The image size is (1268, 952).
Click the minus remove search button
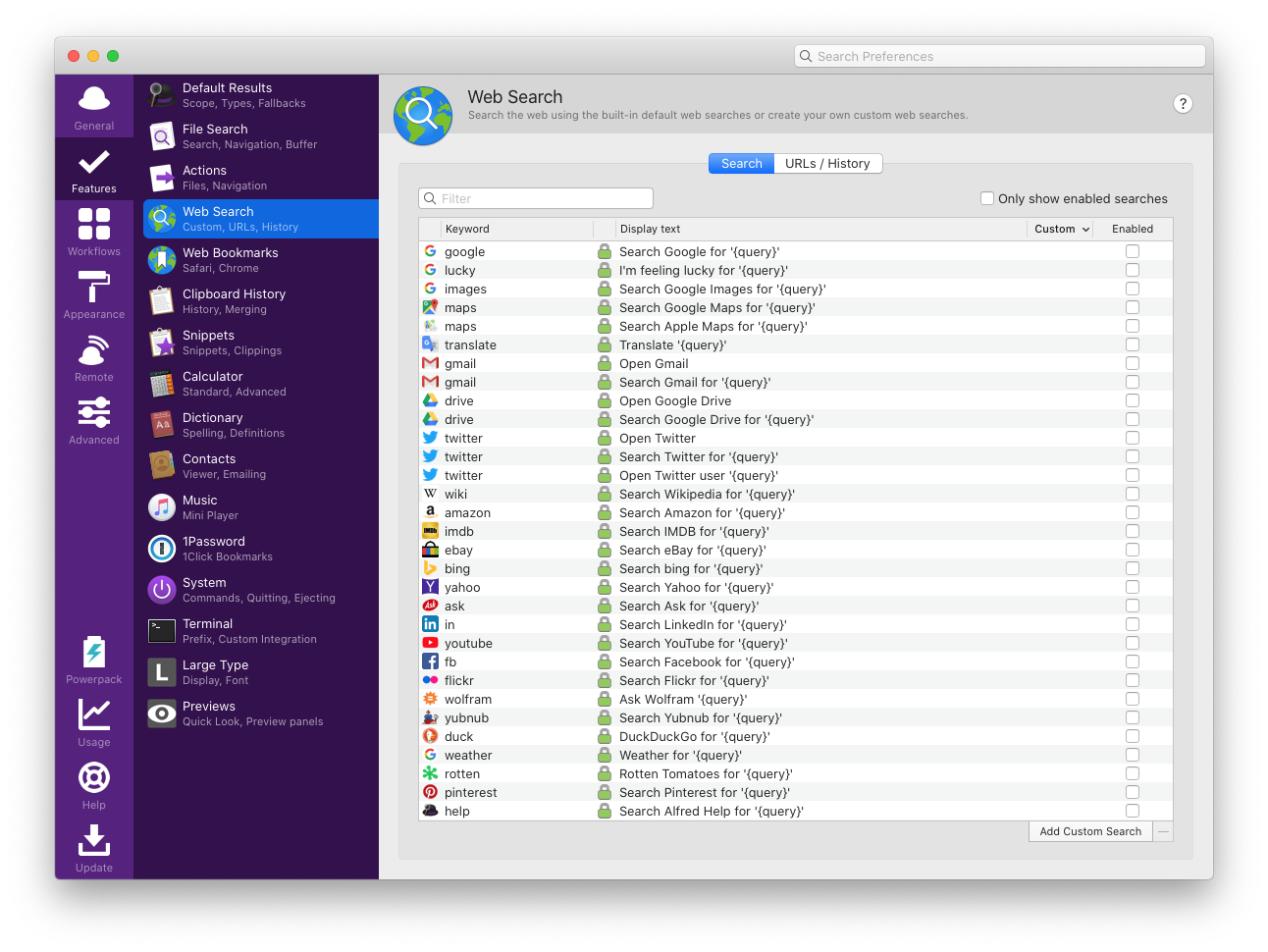(1163, 831)
